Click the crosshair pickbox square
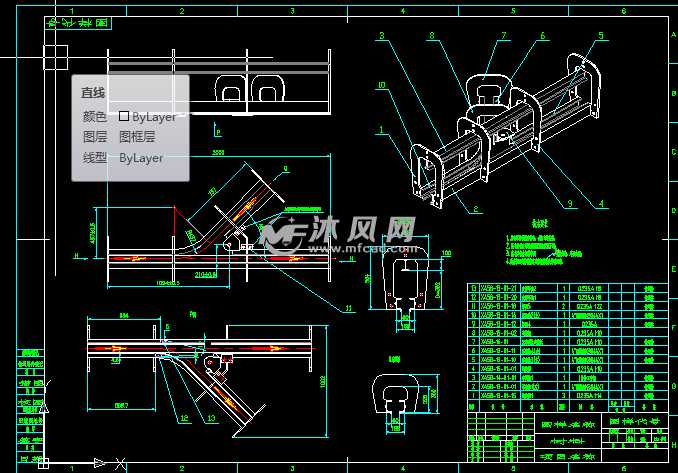This screenshot has width=678, height=473. pyautogui.click(x=56, y=57)
